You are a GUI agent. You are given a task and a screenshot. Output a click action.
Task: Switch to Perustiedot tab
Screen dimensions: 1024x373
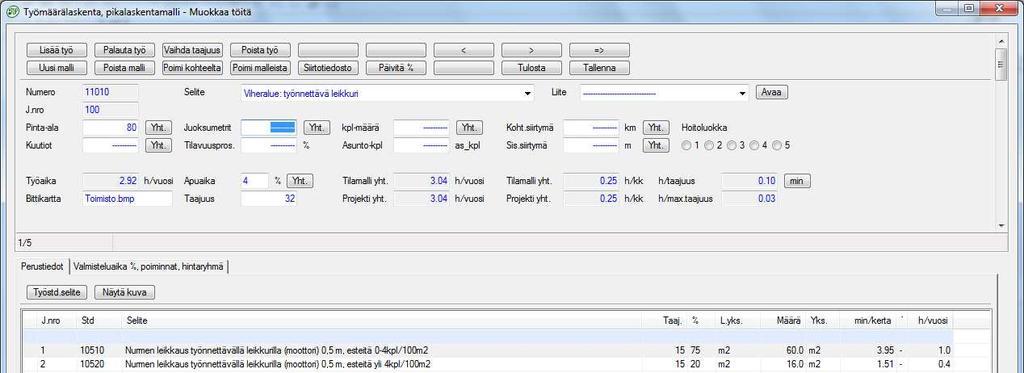42,266
